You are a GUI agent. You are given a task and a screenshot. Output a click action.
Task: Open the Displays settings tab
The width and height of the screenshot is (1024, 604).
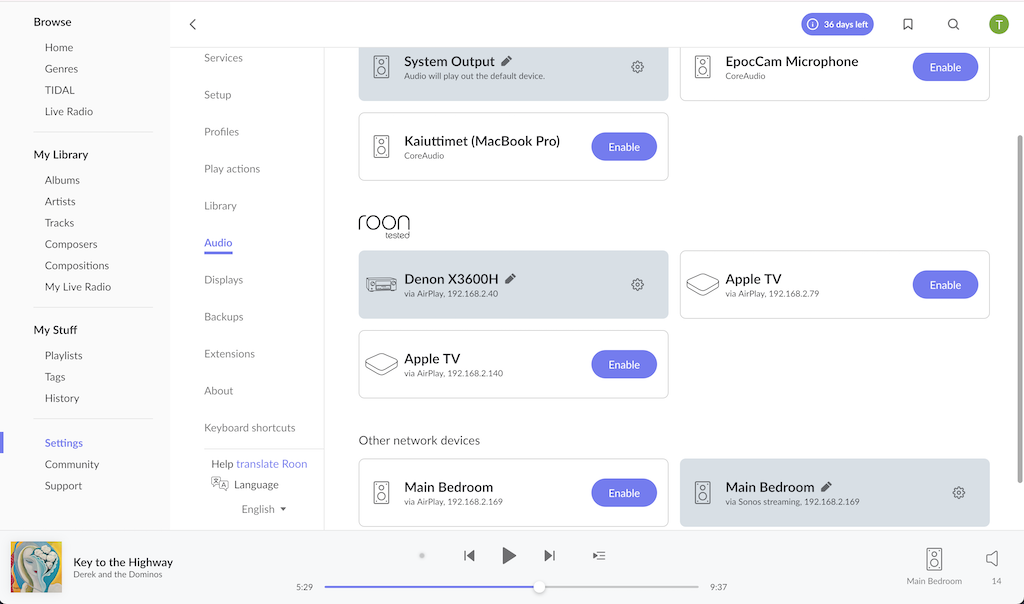[x=223, y=279]
